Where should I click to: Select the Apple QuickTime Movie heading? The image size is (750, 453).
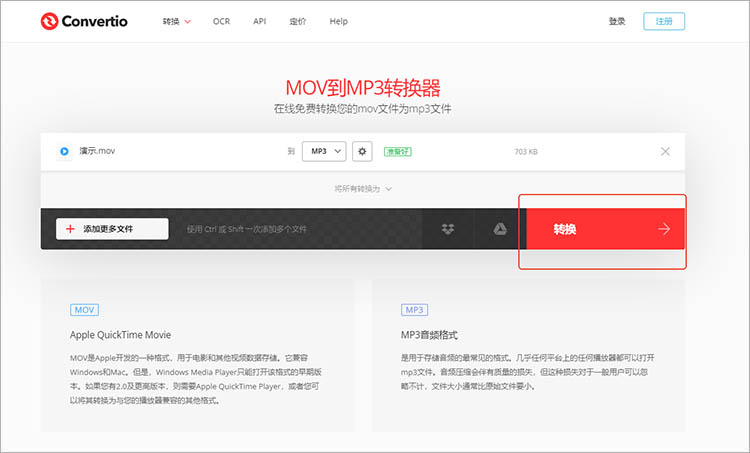point(120,335)
